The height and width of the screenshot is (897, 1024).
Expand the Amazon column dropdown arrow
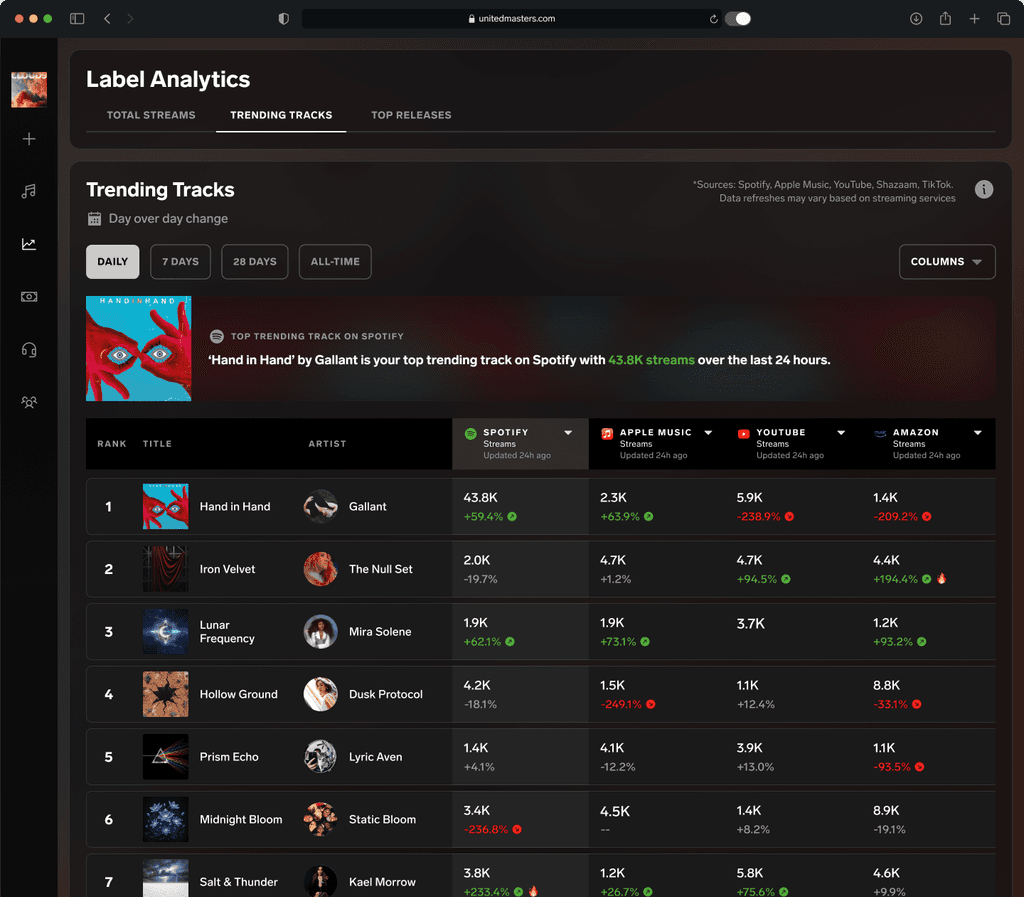978,433
